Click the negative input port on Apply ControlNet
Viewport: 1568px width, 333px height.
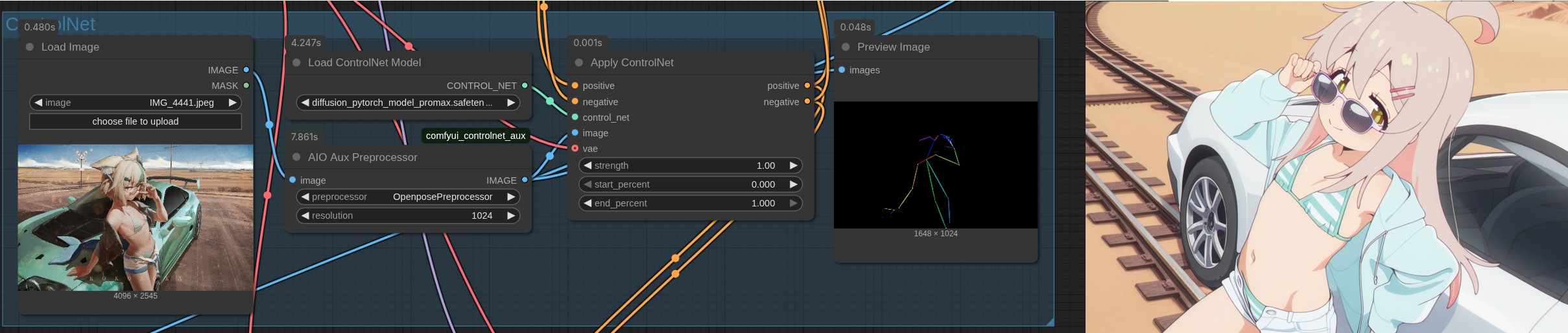(575, 102)
